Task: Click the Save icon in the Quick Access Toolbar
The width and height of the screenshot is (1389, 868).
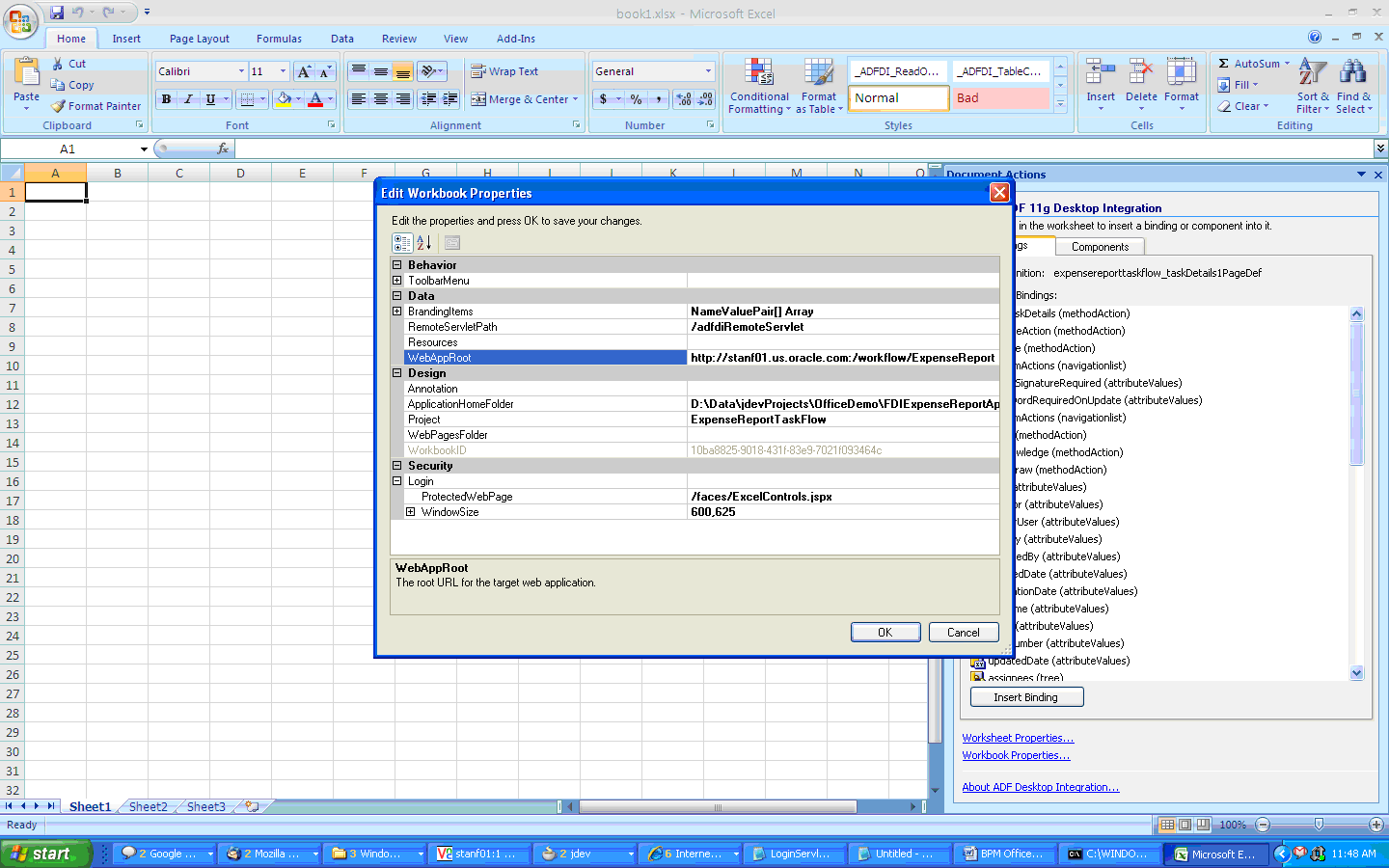Action: [57, 13]
